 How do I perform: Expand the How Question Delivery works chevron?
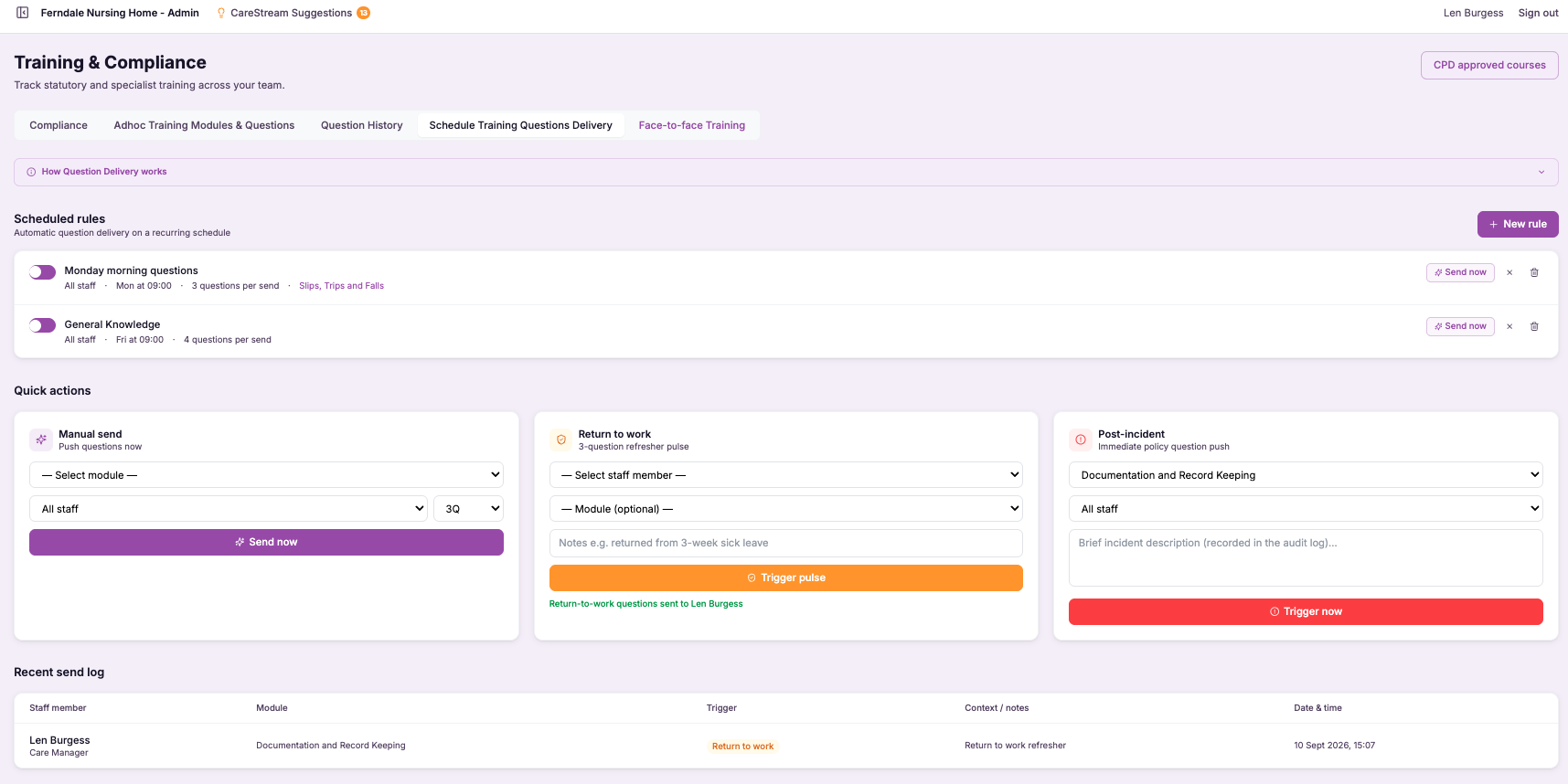tap(1541, 172)
